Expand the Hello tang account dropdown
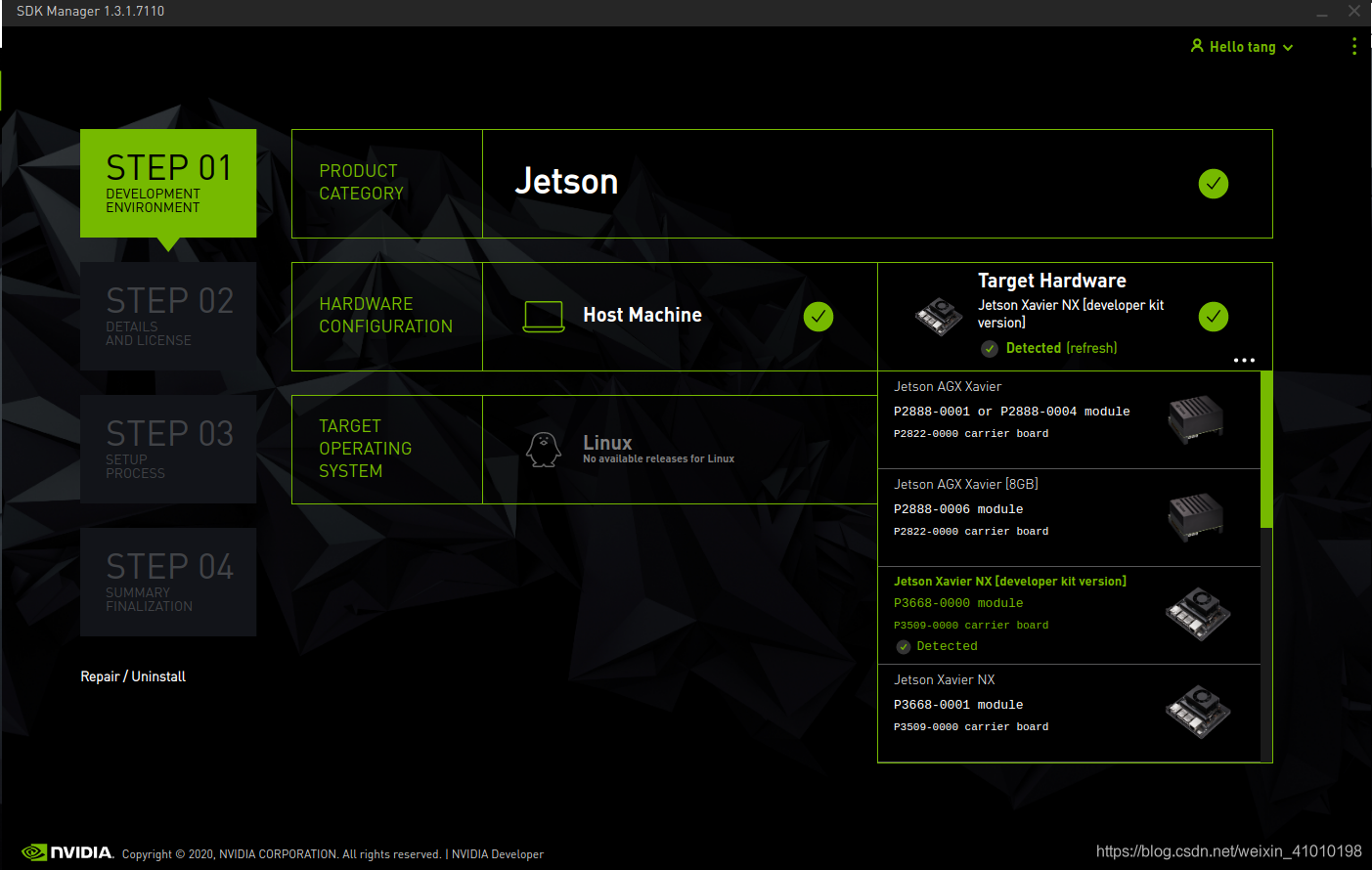The width and height of the screenshot is (1372, 870). [x=1288, y=47]
